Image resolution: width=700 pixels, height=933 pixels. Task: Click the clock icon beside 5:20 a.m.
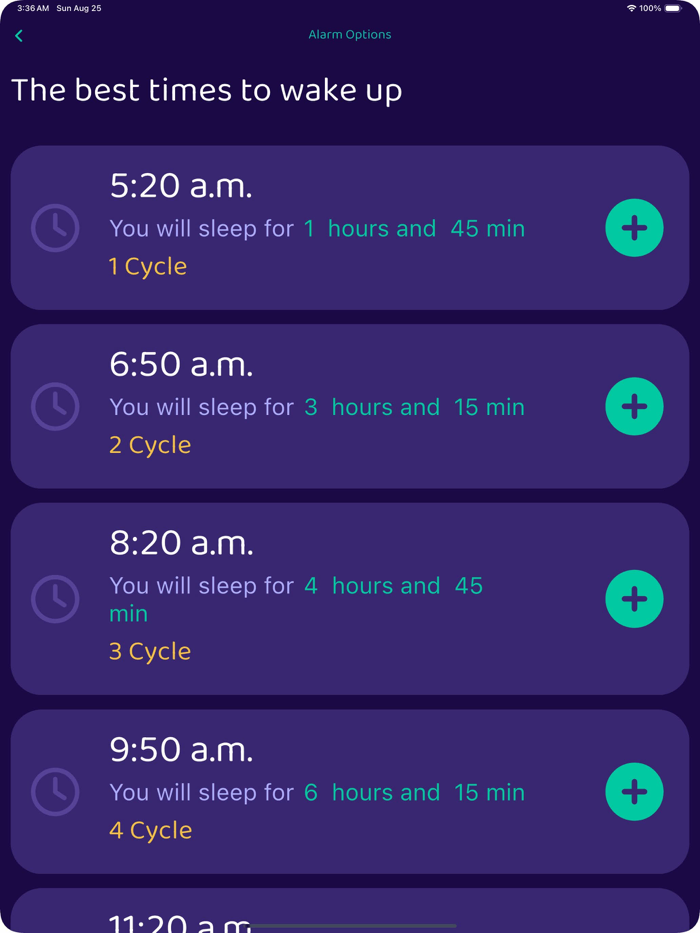click(55, 228)
